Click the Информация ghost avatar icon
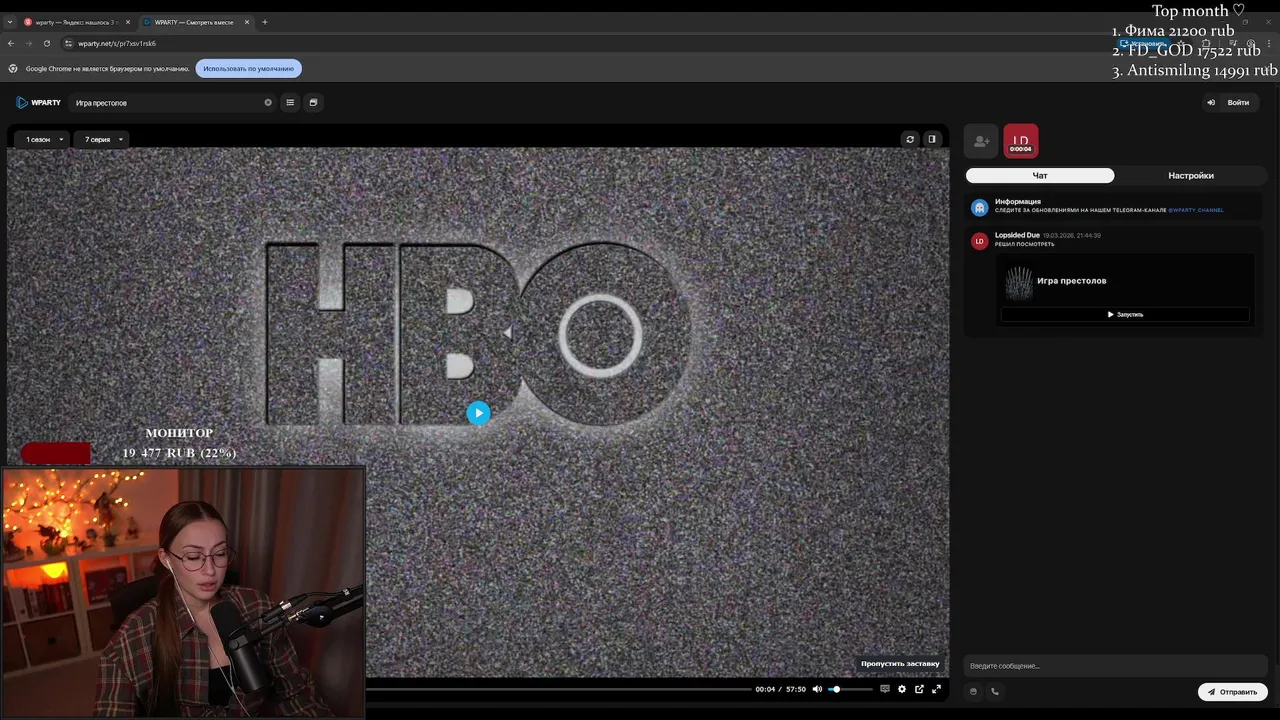 point(980,207)
